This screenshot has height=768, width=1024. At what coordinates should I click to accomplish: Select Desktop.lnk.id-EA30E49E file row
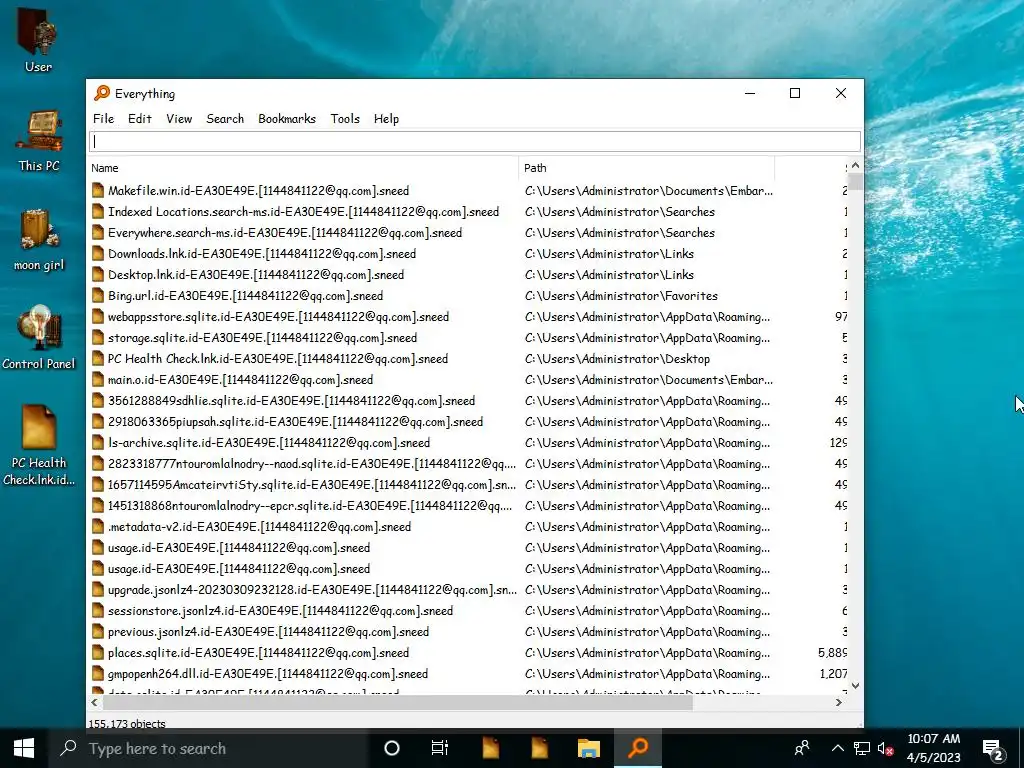(468, 275)
